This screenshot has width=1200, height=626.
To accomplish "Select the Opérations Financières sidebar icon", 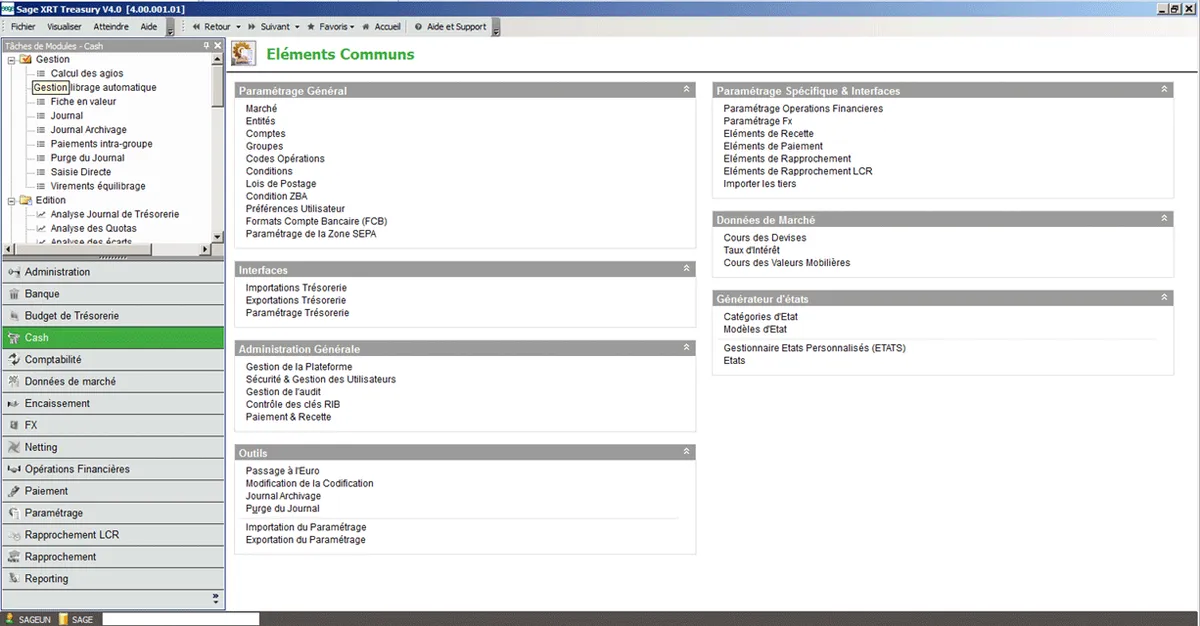I will [x=14, y=469].
